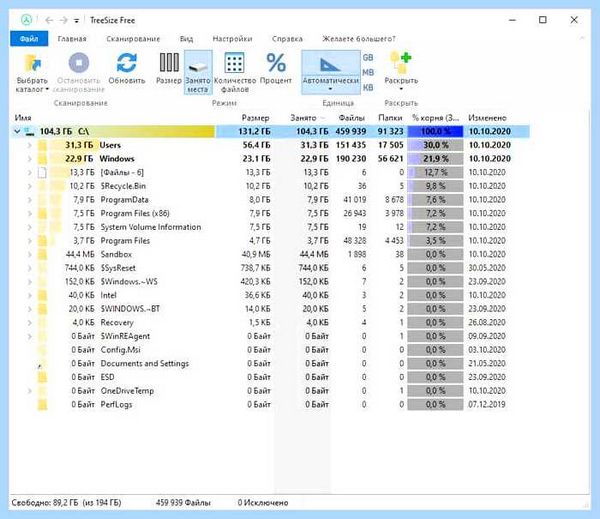The height and width of the screenshot is (519, 600).
Task: Click the Users folder icon
Action: 42,145
